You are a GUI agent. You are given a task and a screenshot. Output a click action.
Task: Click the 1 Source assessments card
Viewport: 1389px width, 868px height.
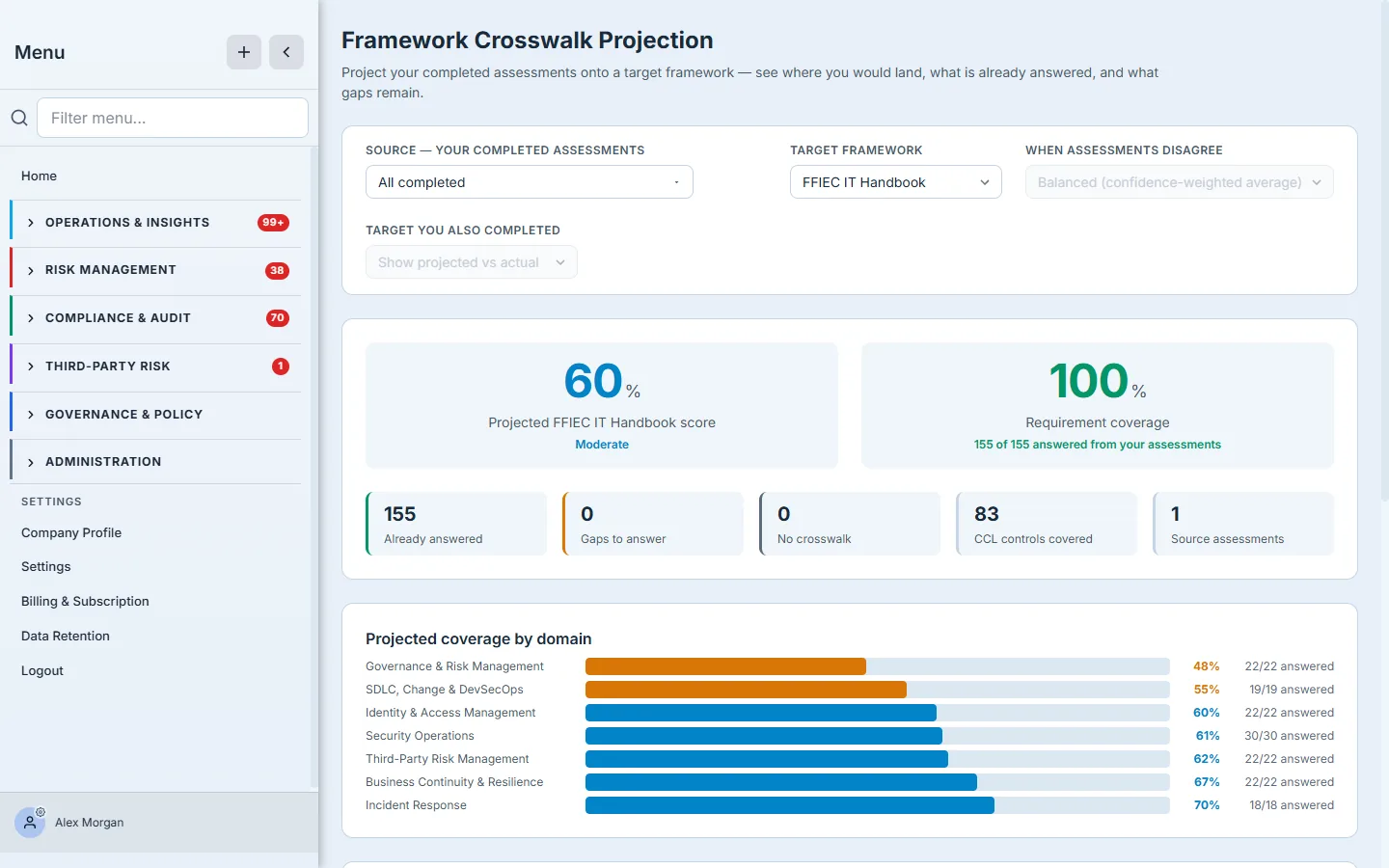click(1243, 524)
